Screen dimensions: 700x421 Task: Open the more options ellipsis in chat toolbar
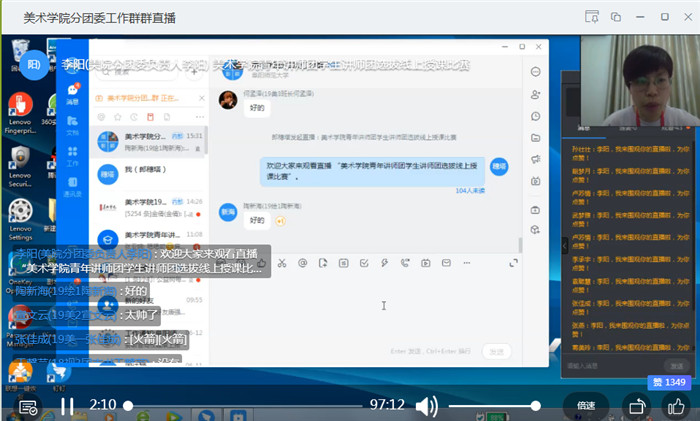(x=465, y=263)
